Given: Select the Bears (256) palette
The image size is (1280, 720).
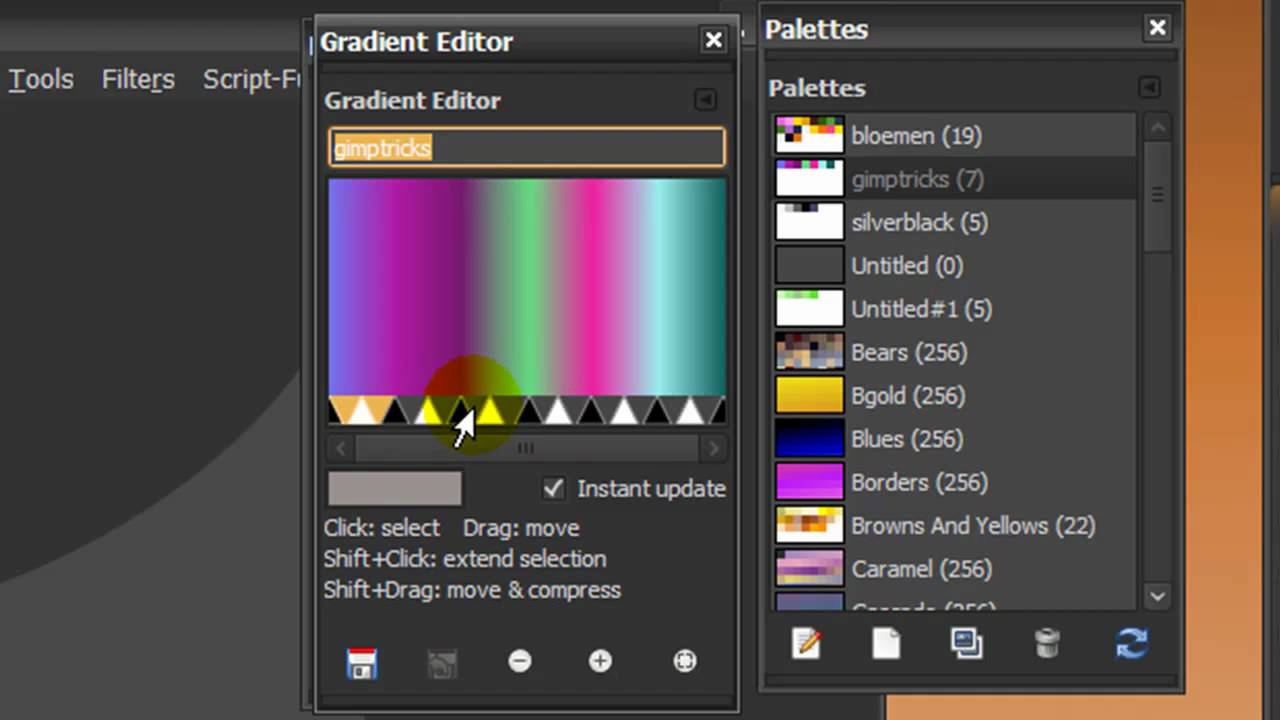Looking at the screenshot, I should (x=955, y=352).
